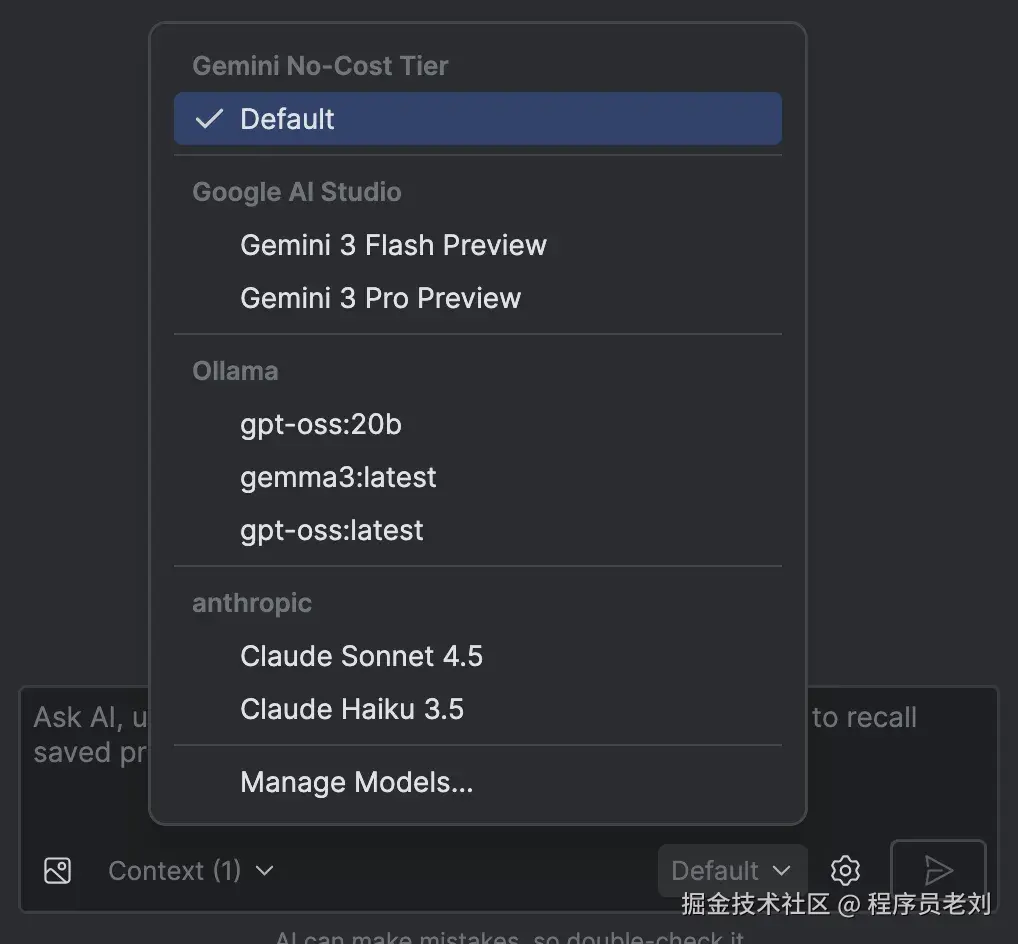This screenshot has height=944, width=1018.
Task: Click the anthropic section header
Action: (252, 603)
